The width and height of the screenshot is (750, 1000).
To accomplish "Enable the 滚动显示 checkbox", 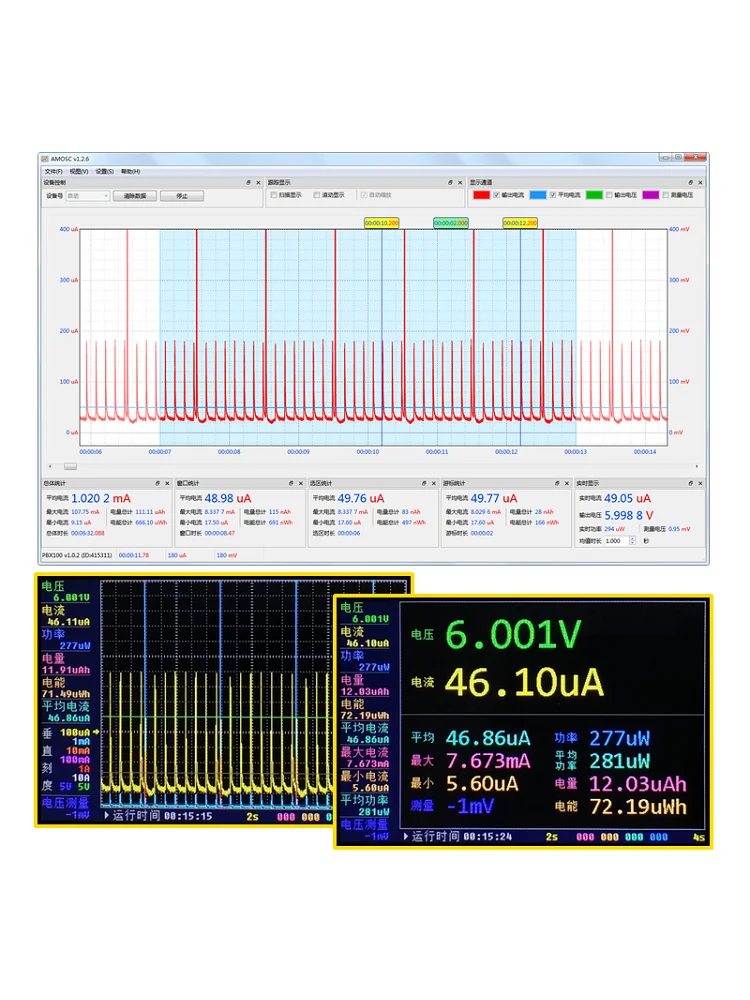I will click(x=316, y=195).
